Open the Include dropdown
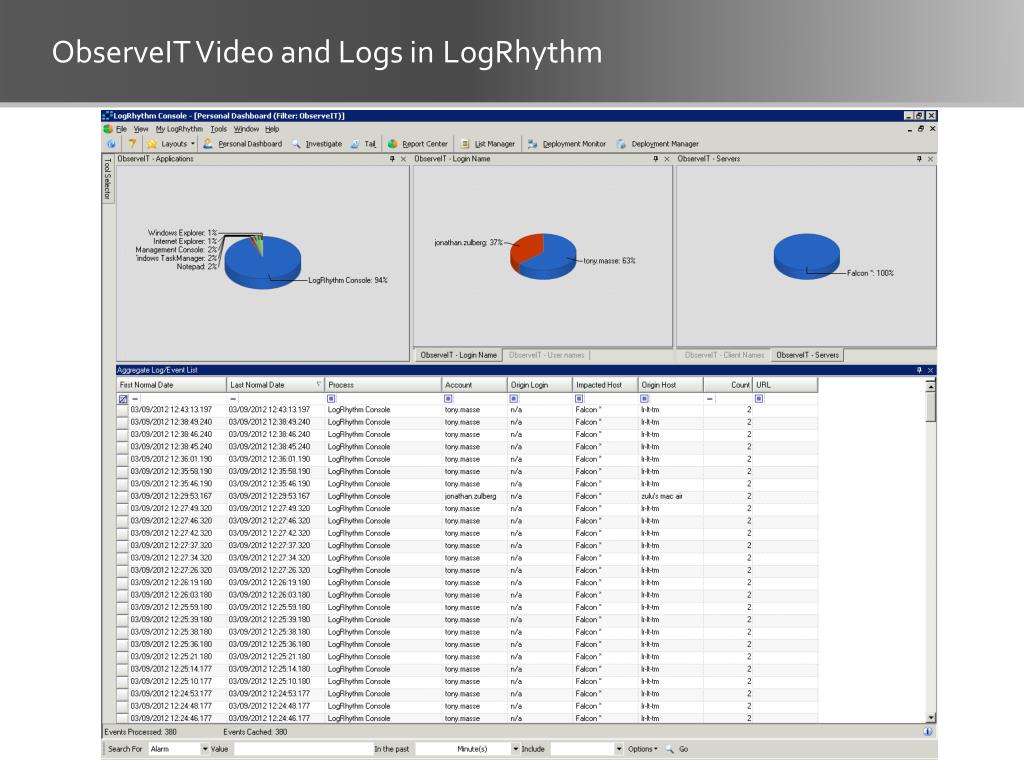 [618, 749]
